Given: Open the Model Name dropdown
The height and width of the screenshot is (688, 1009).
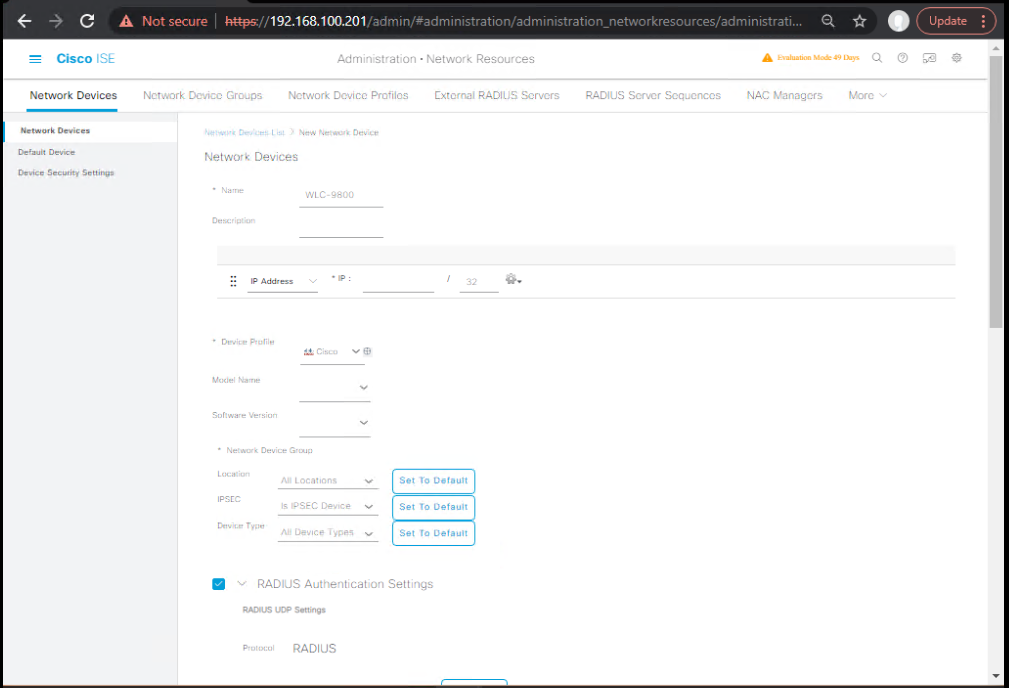Looking at the screenshot, I should pyautogui.click(x=335, y=387).
